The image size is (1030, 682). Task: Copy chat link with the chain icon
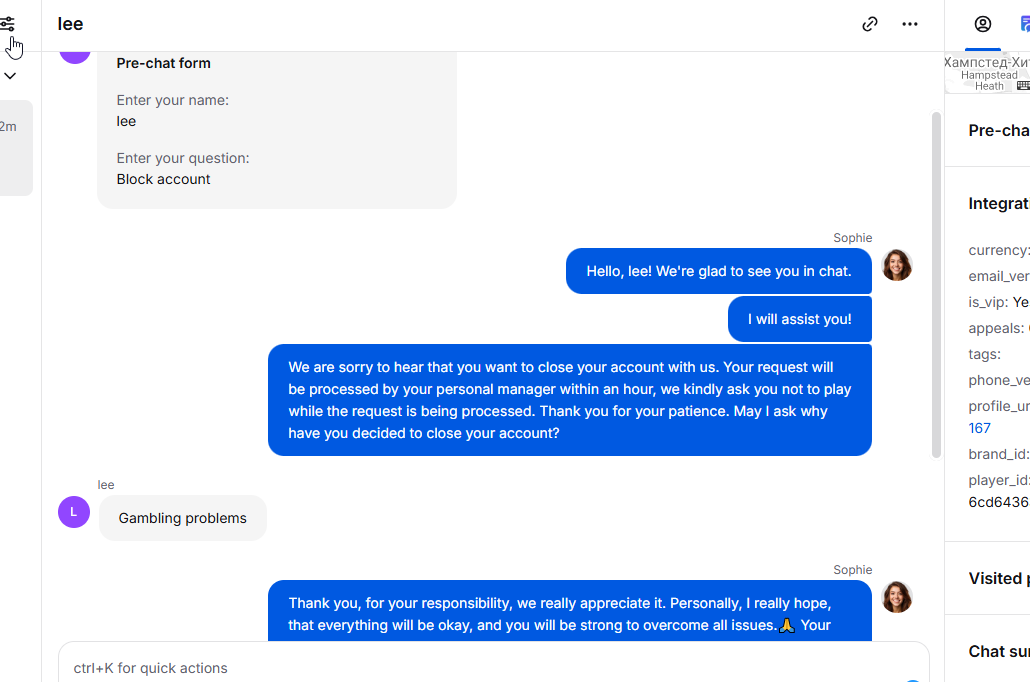[870, 24]
